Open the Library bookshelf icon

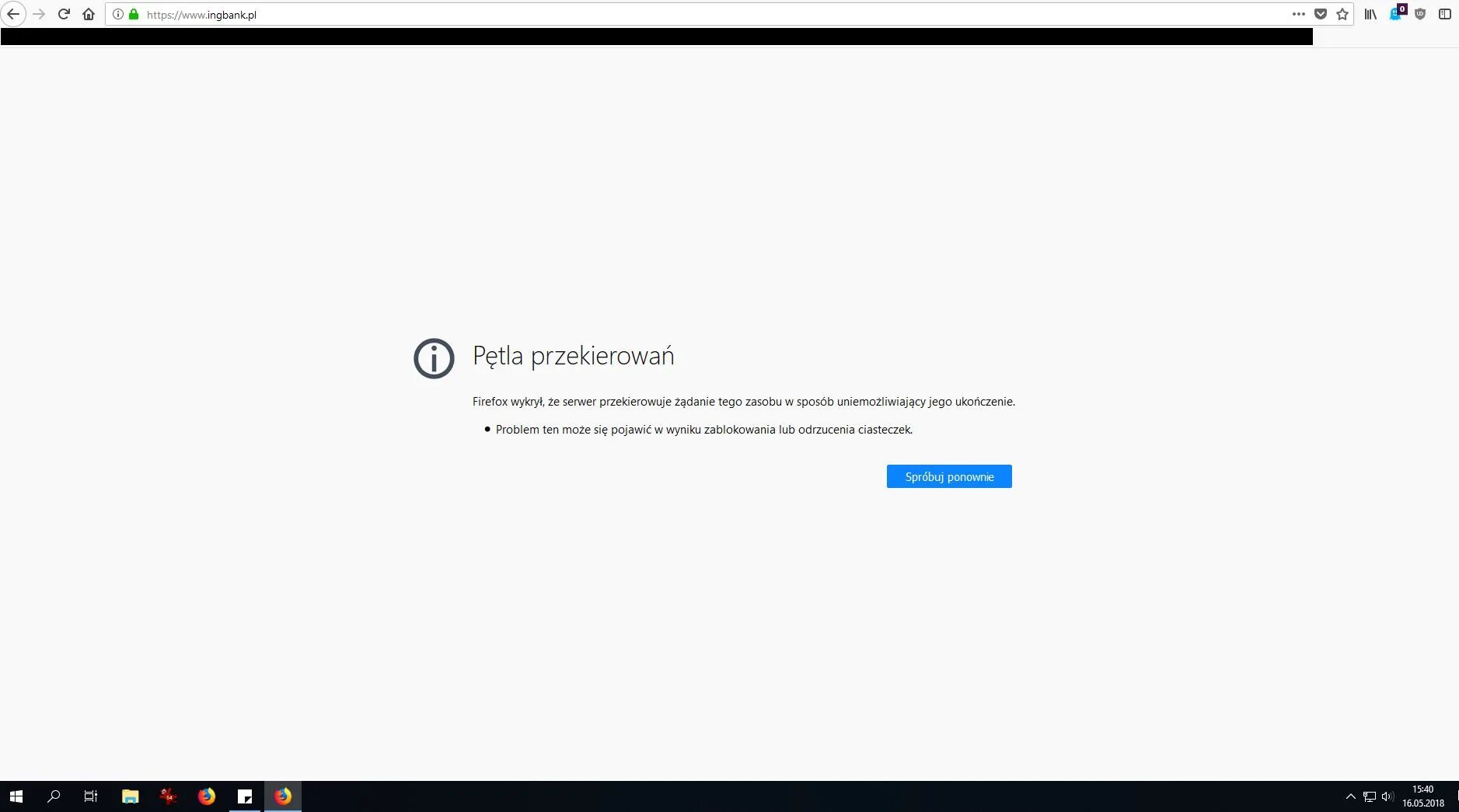(1370, 14)
